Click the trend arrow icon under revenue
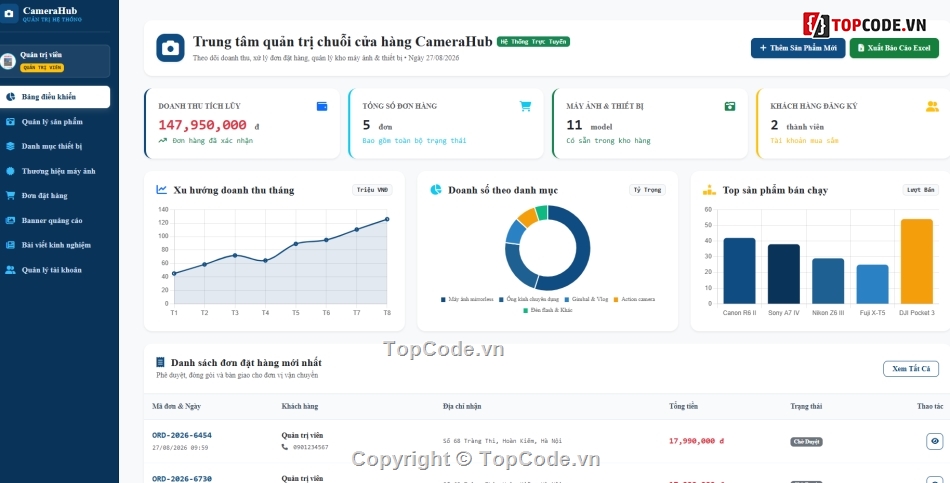The image size is (950, 483). pyautogui.click(x=162, y=141)
